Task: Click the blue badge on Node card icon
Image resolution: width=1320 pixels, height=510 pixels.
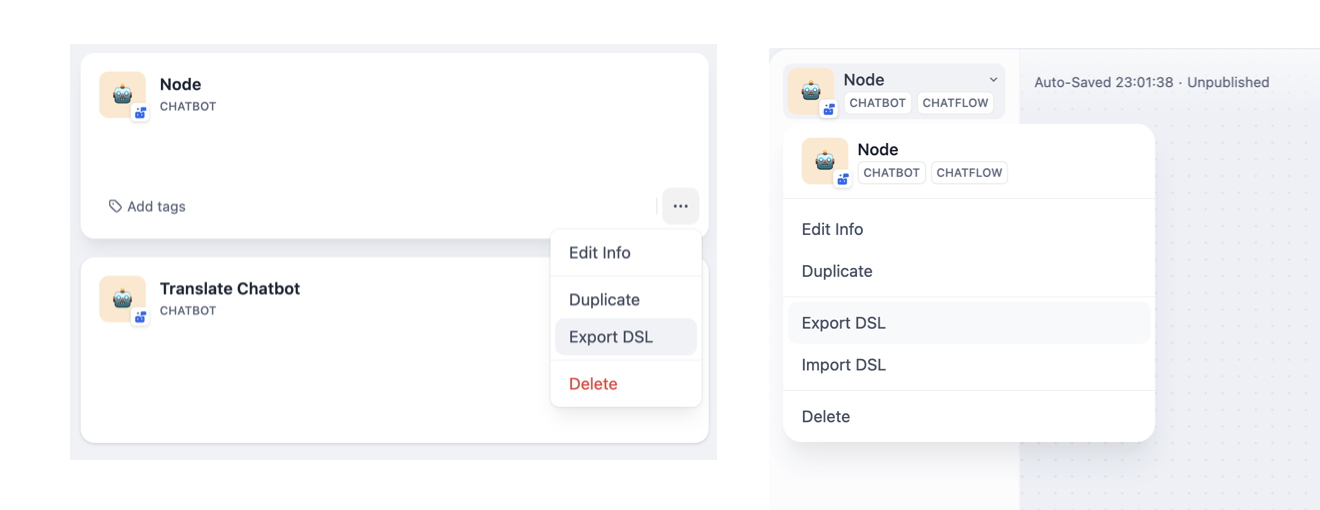Action: tap(140, 113)
